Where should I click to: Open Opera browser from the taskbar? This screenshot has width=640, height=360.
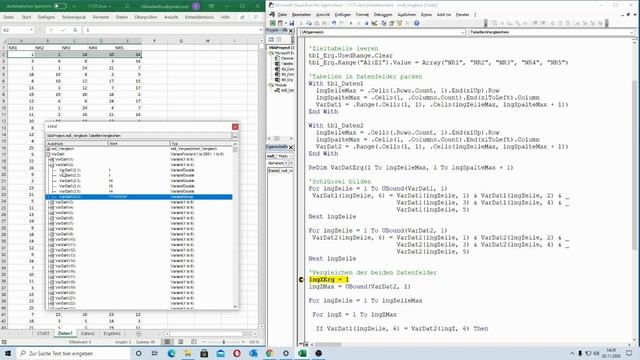pos(237,353)
